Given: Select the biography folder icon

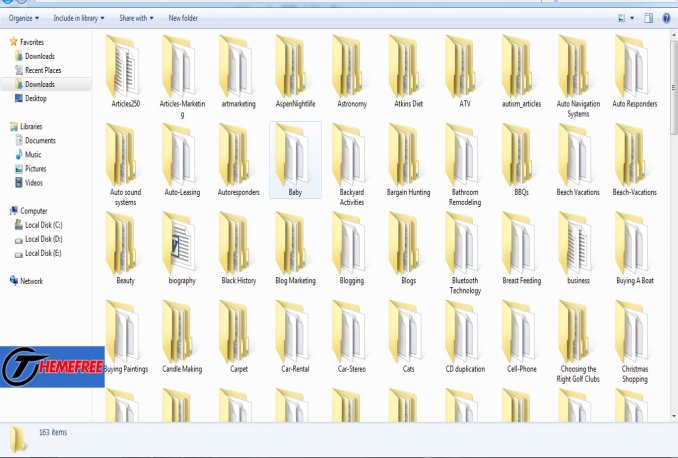Looking at the screenshot, I should pos(181,244).
